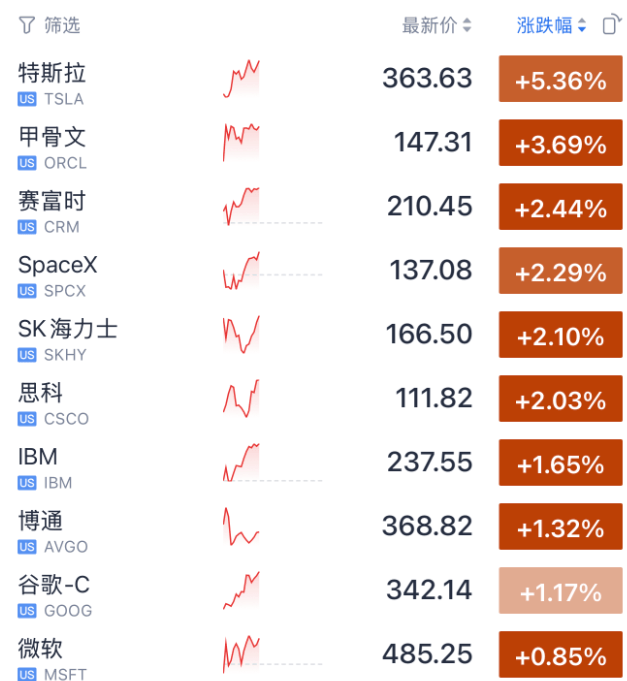Viewport: 627px width, 681px height.
Task: Select the 微软 MSFT stock name
Action: tap(40, 648)
